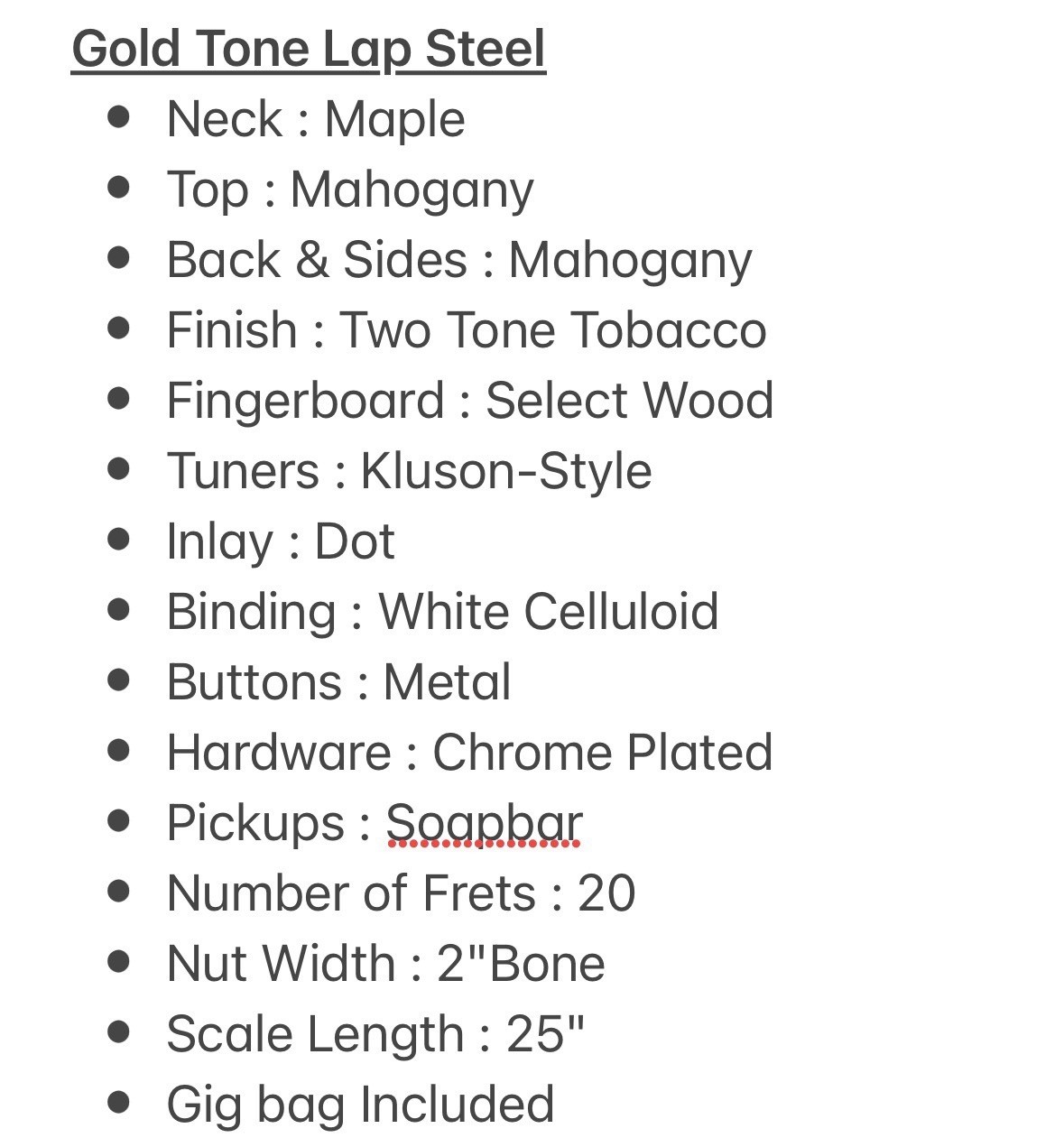1064x1147 pixels.
Task: Click the 'Gold Tone Lap Steel' heading
Action: pos(309,50)
